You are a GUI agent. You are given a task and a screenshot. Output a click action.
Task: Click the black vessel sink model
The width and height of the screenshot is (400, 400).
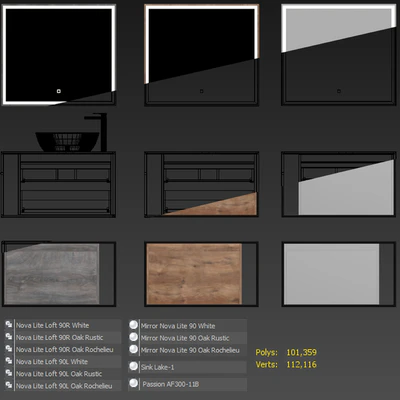68,141
